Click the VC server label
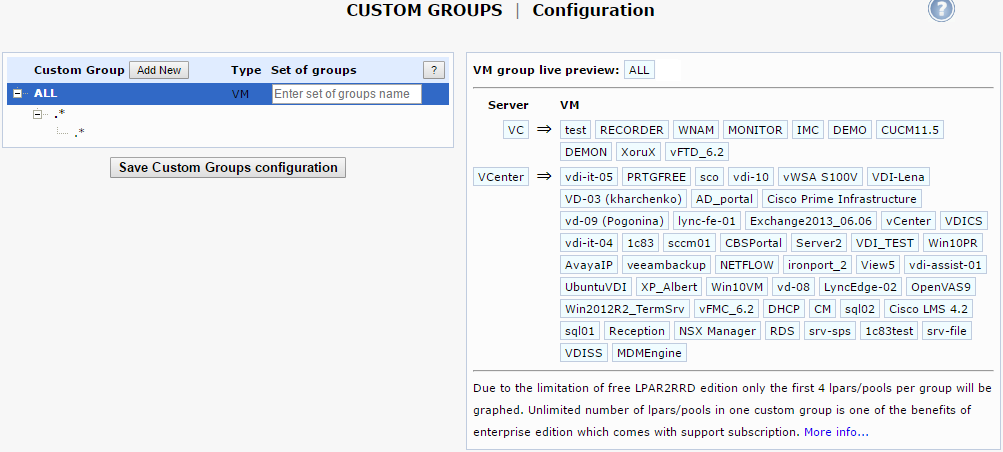This screenshot has height=452, width=1003. [x=516, y=130]
